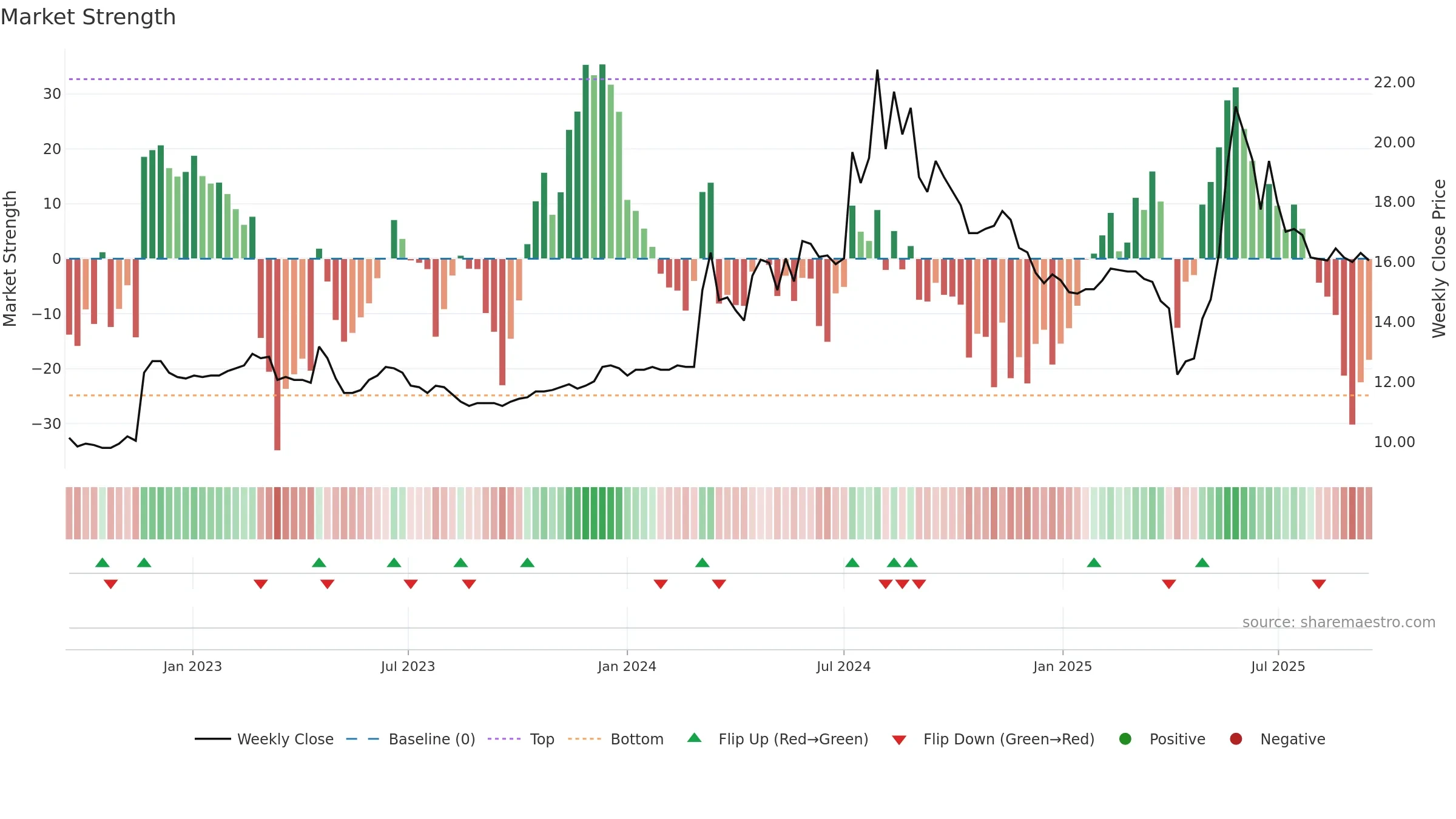Viewport: 1456px width, 819px height.
Task: Click the Jan 2025 axis label
Action: (x=1062, y=666)
